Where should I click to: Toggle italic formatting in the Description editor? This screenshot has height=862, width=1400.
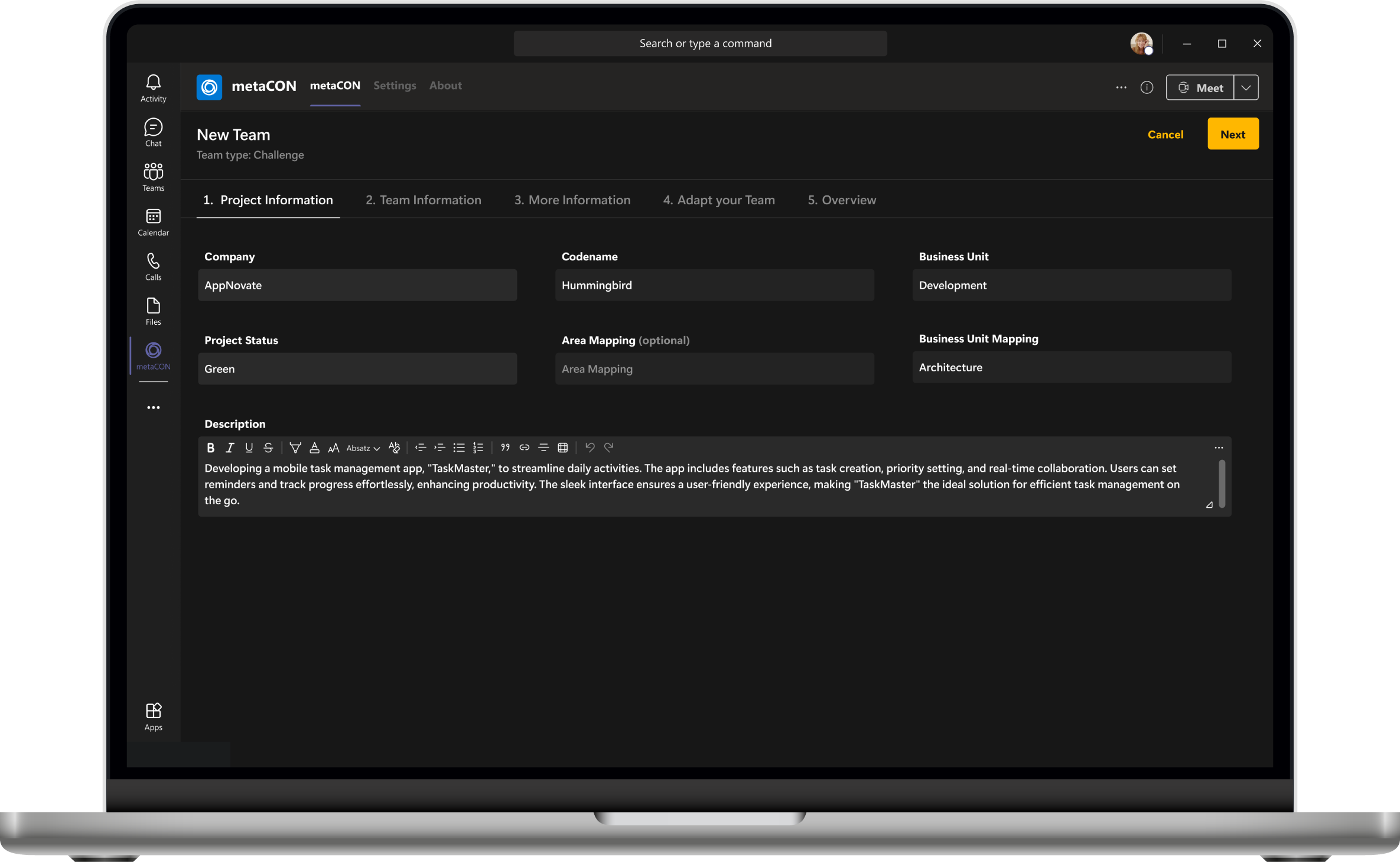(230, 448)
